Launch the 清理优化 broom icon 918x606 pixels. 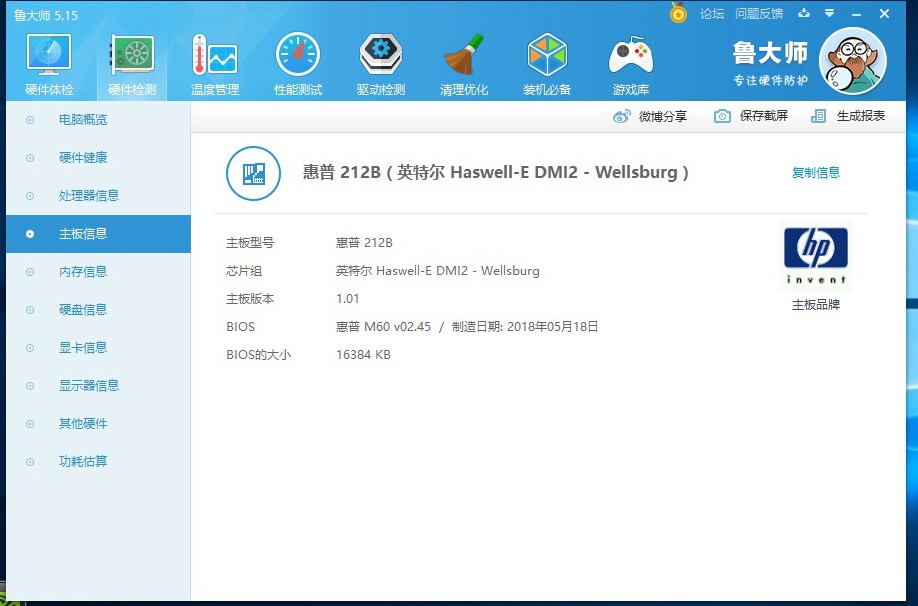point(464,54)
